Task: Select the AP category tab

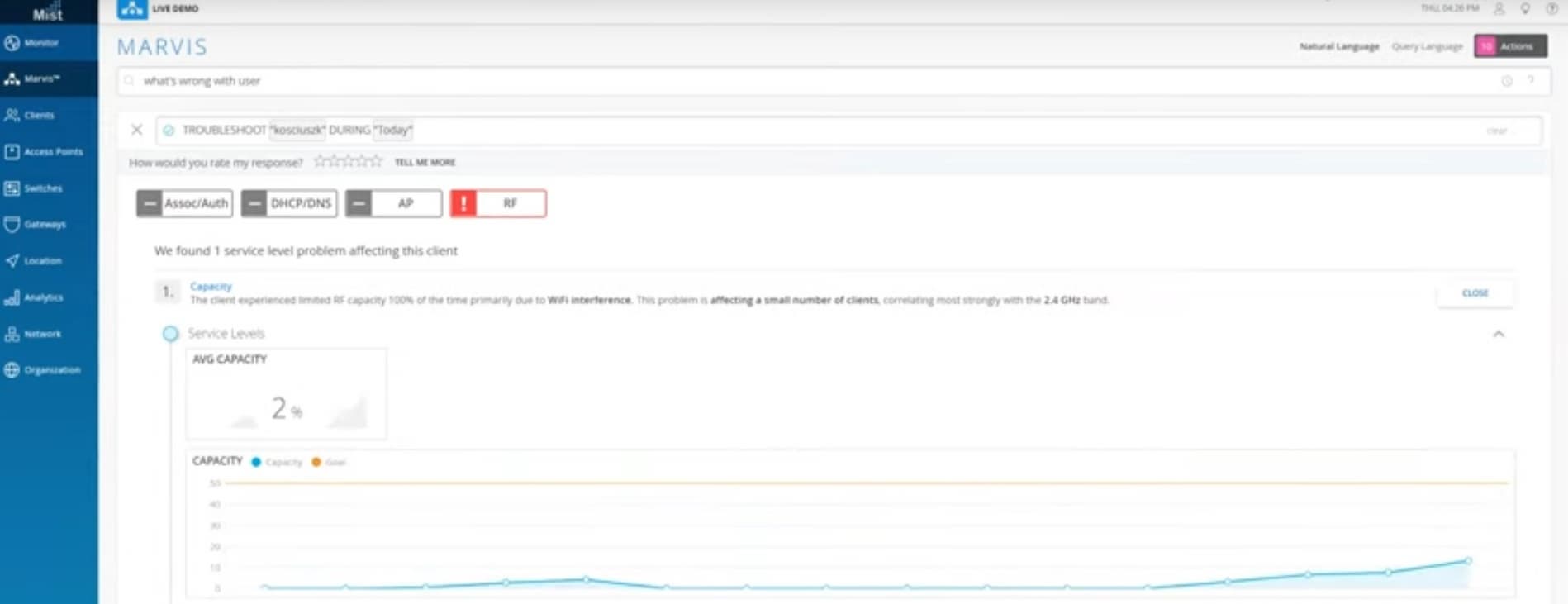Action: (394, 203)
